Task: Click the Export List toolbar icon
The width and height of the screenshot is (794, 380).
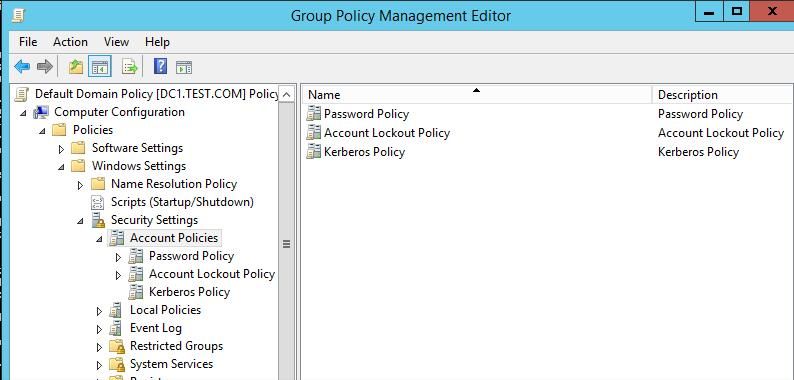Action: [130, 66]
